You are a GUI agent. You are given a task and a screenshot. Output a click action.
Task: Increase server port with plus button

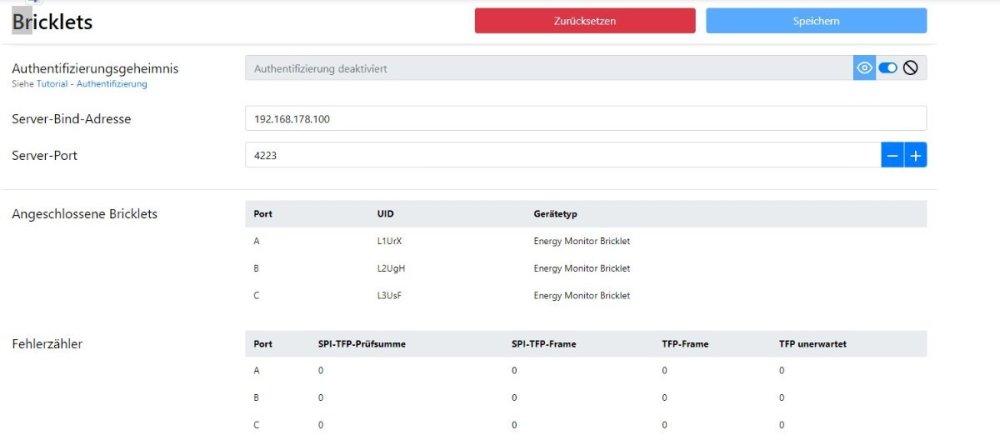[x=915, y=155]
